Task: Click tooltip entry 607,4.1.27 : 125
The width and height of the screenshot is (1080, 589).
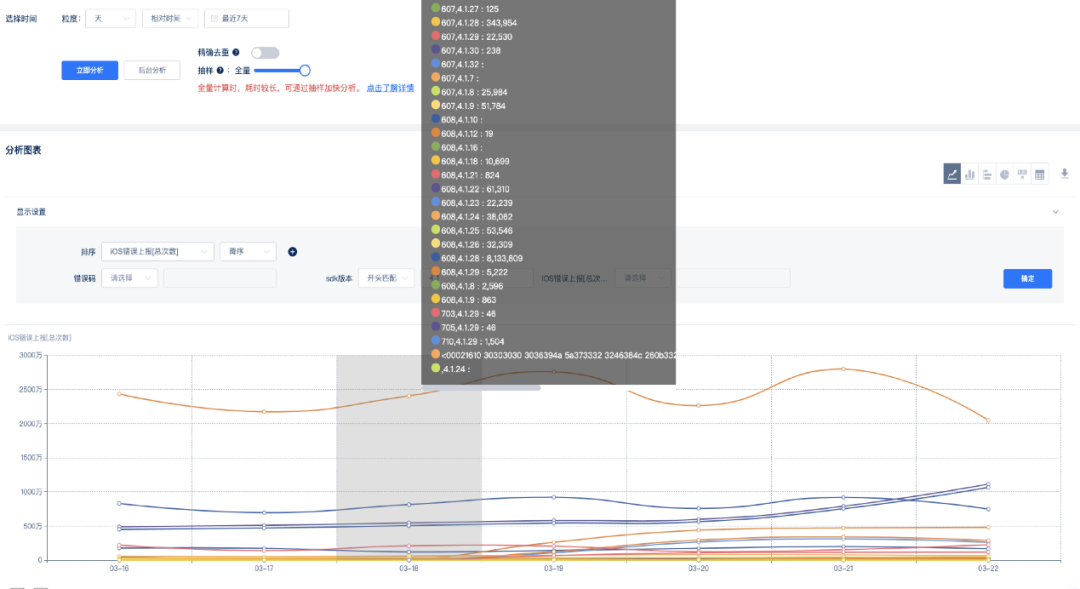Action: coord(465,9)
